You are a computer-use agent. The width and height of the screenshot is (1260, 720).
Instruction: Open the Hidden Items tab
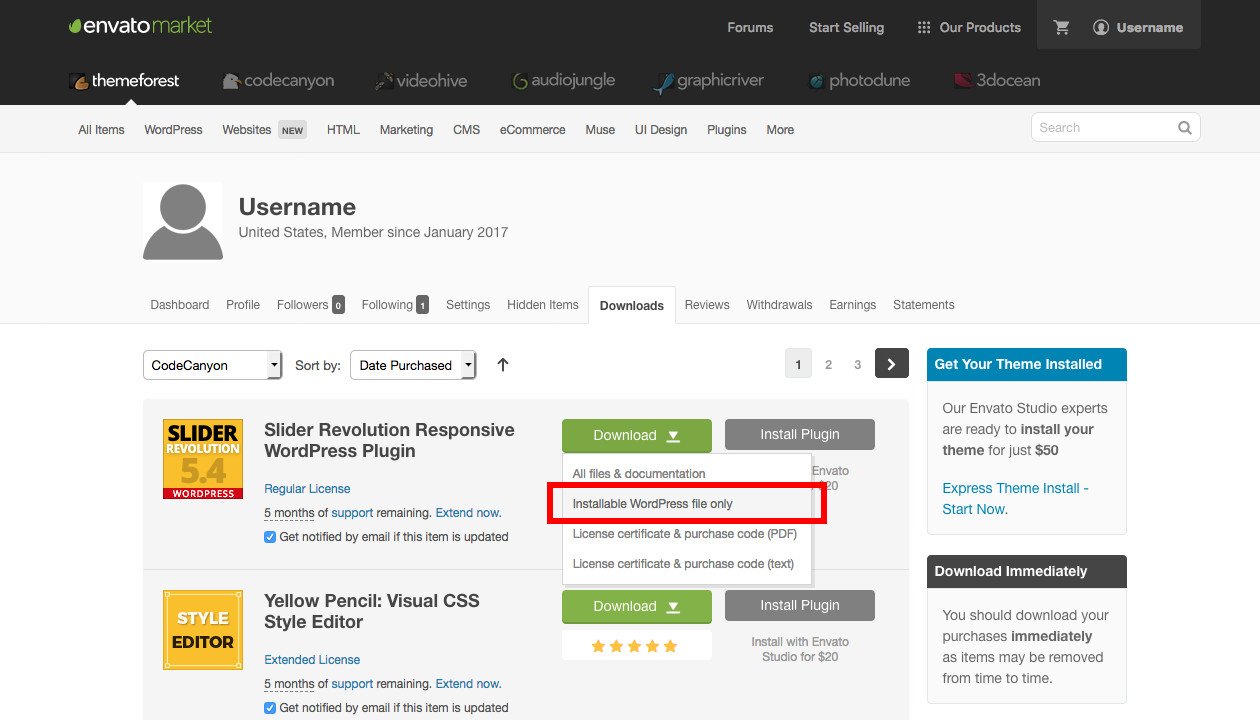543,305
